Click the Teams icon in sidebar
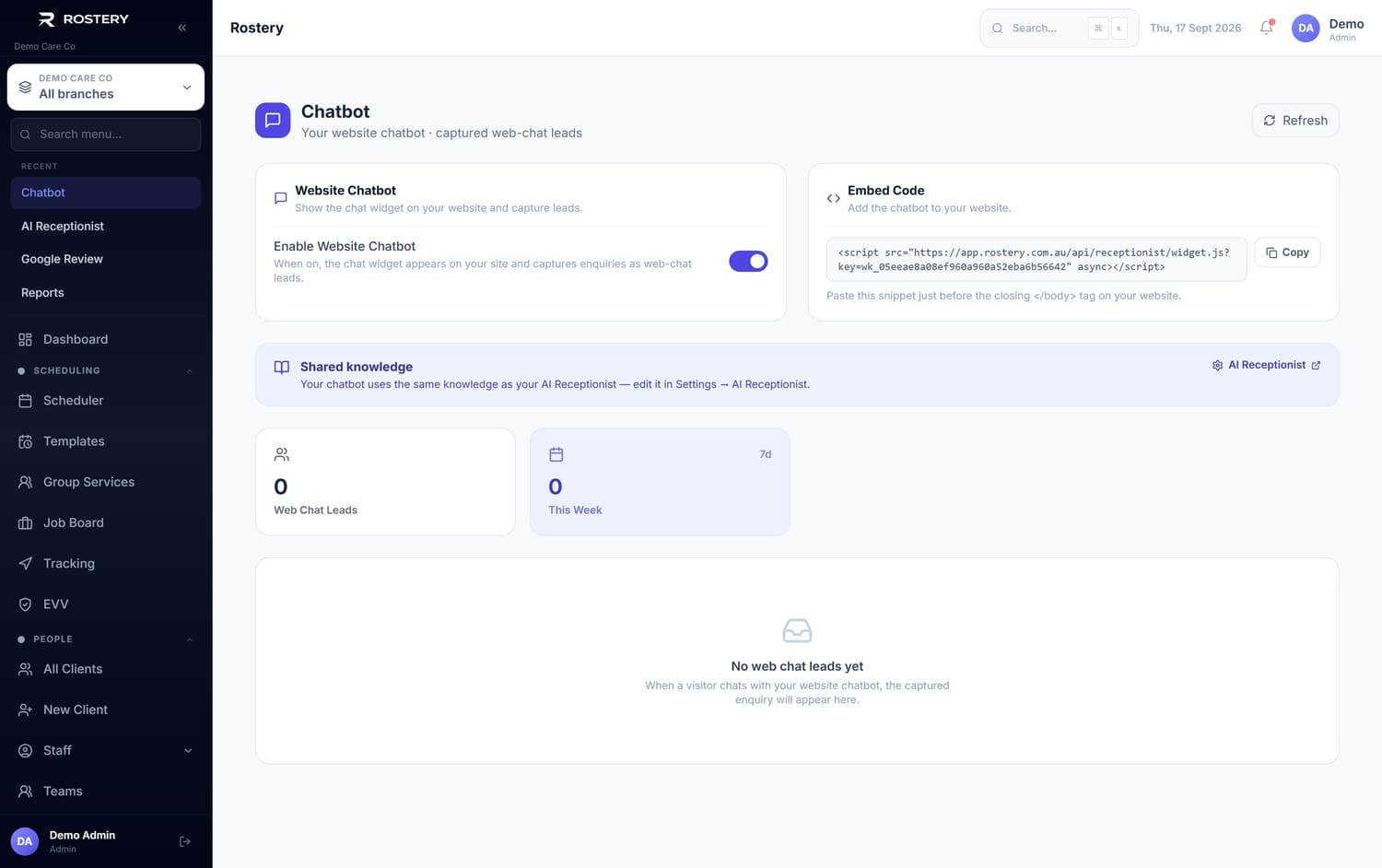 tap(25, 792)
